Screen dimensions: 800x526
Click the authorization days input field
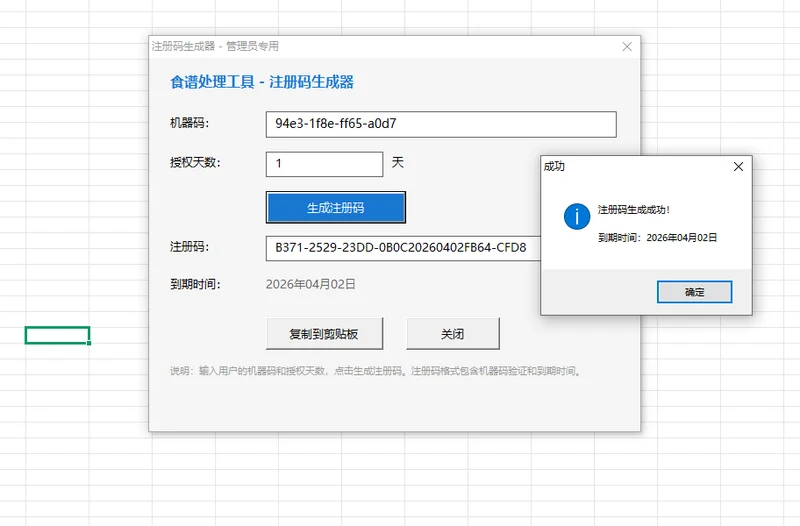[x=324, y=164]
